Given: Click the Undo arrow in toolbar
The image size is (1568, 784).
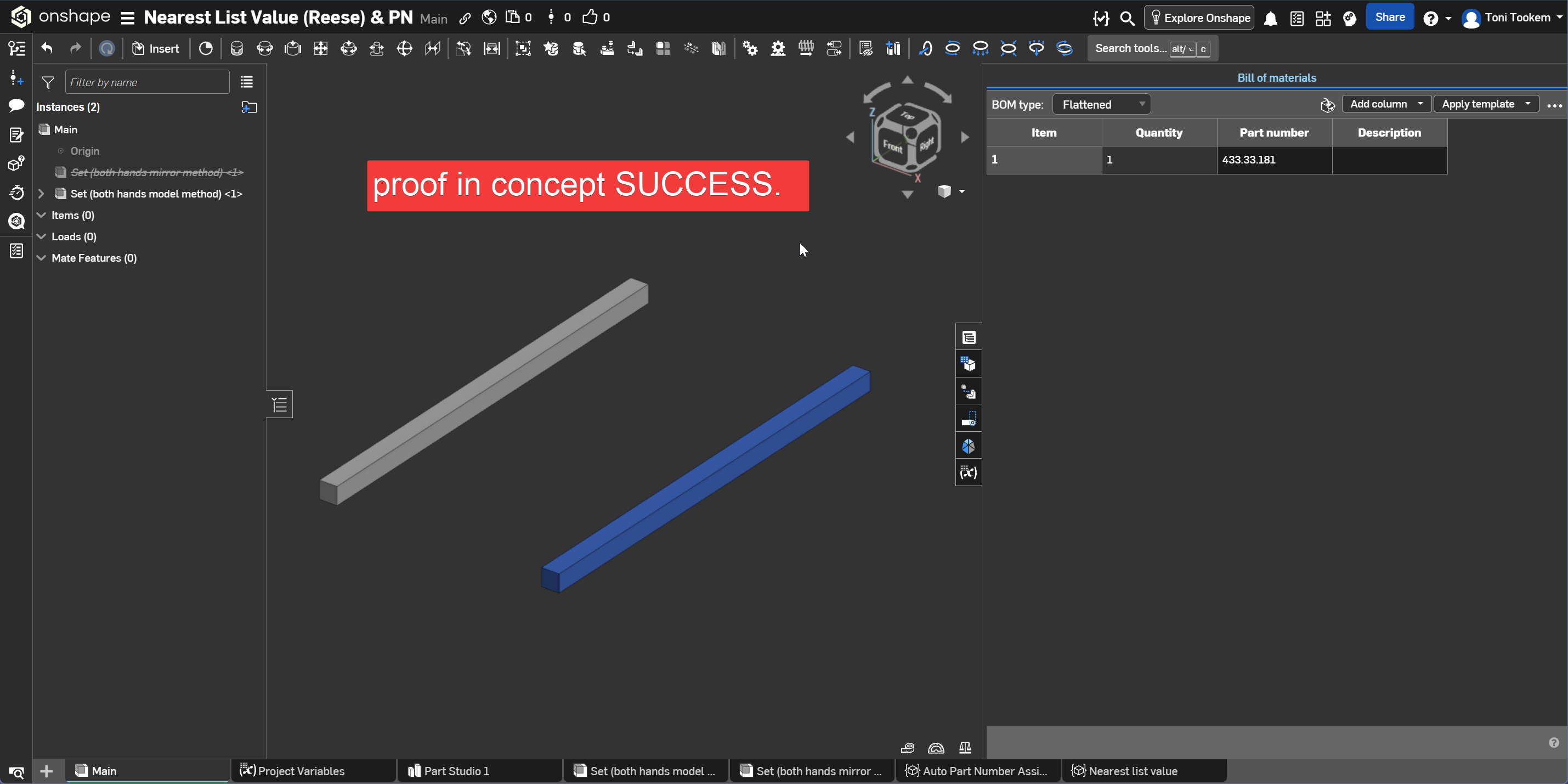Looking at the screenshot, I should [x=47, y=49].
